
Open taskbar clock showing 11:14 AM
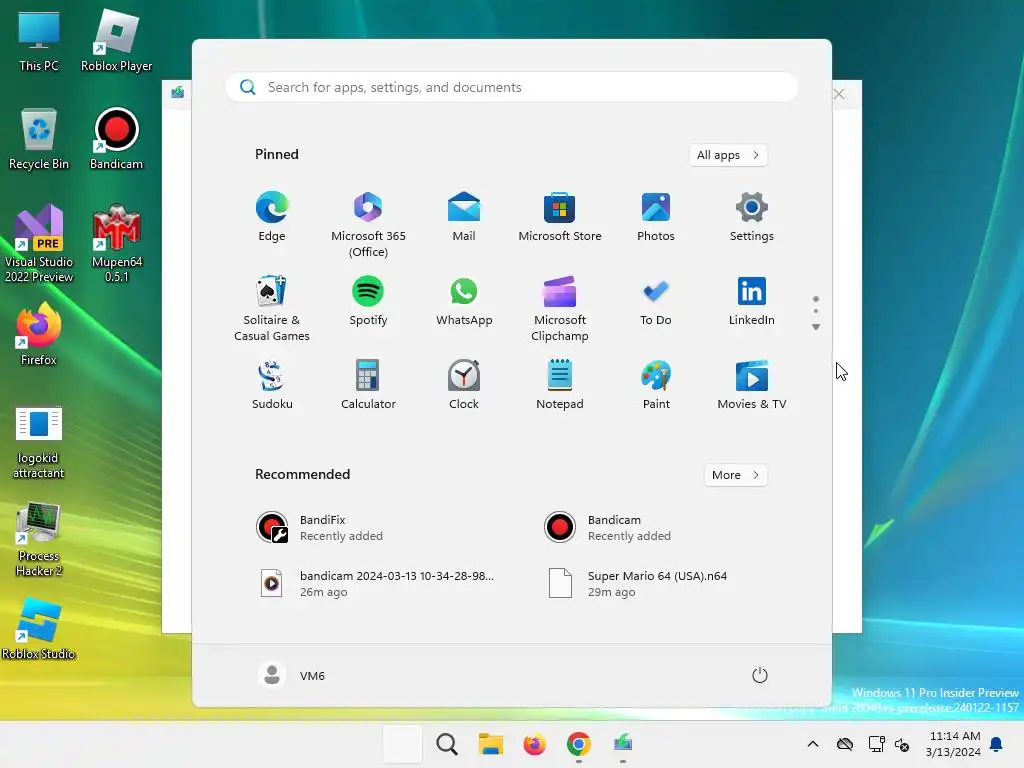pyautogui.click(x=954, y=744)
